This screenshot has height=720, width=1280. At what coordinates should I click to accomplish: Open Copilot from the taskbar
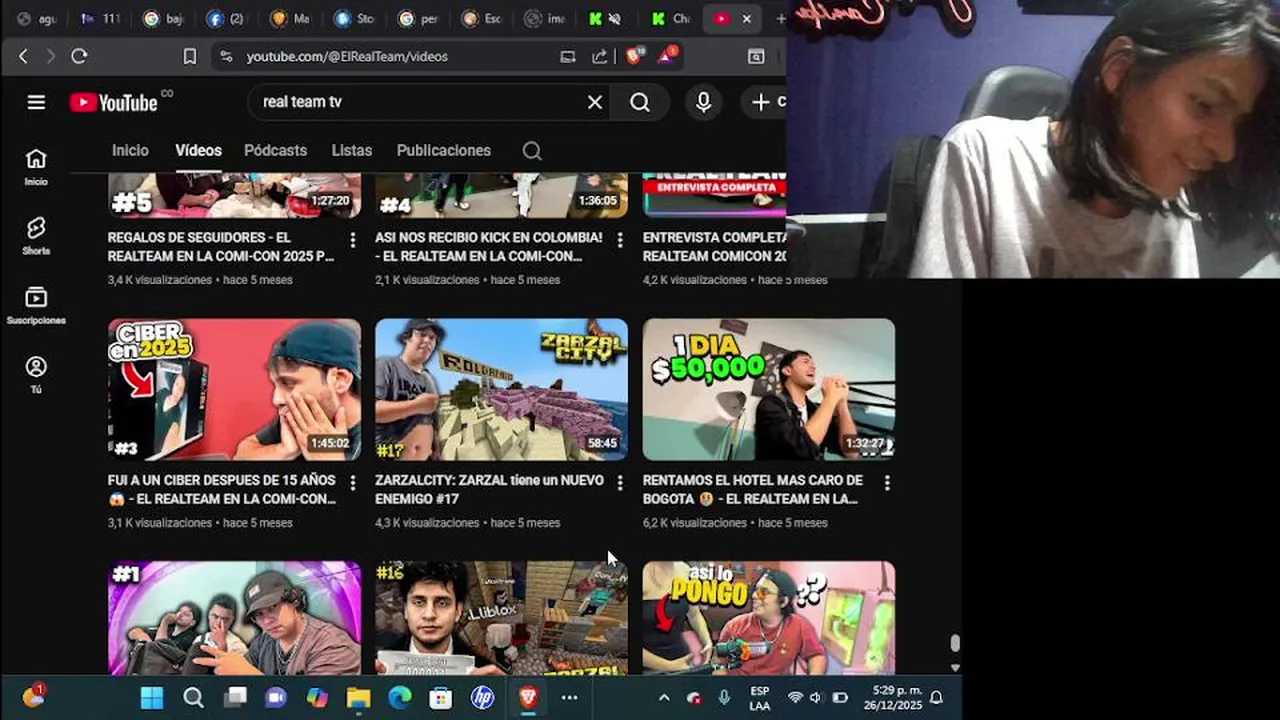[x=317, y=697]
